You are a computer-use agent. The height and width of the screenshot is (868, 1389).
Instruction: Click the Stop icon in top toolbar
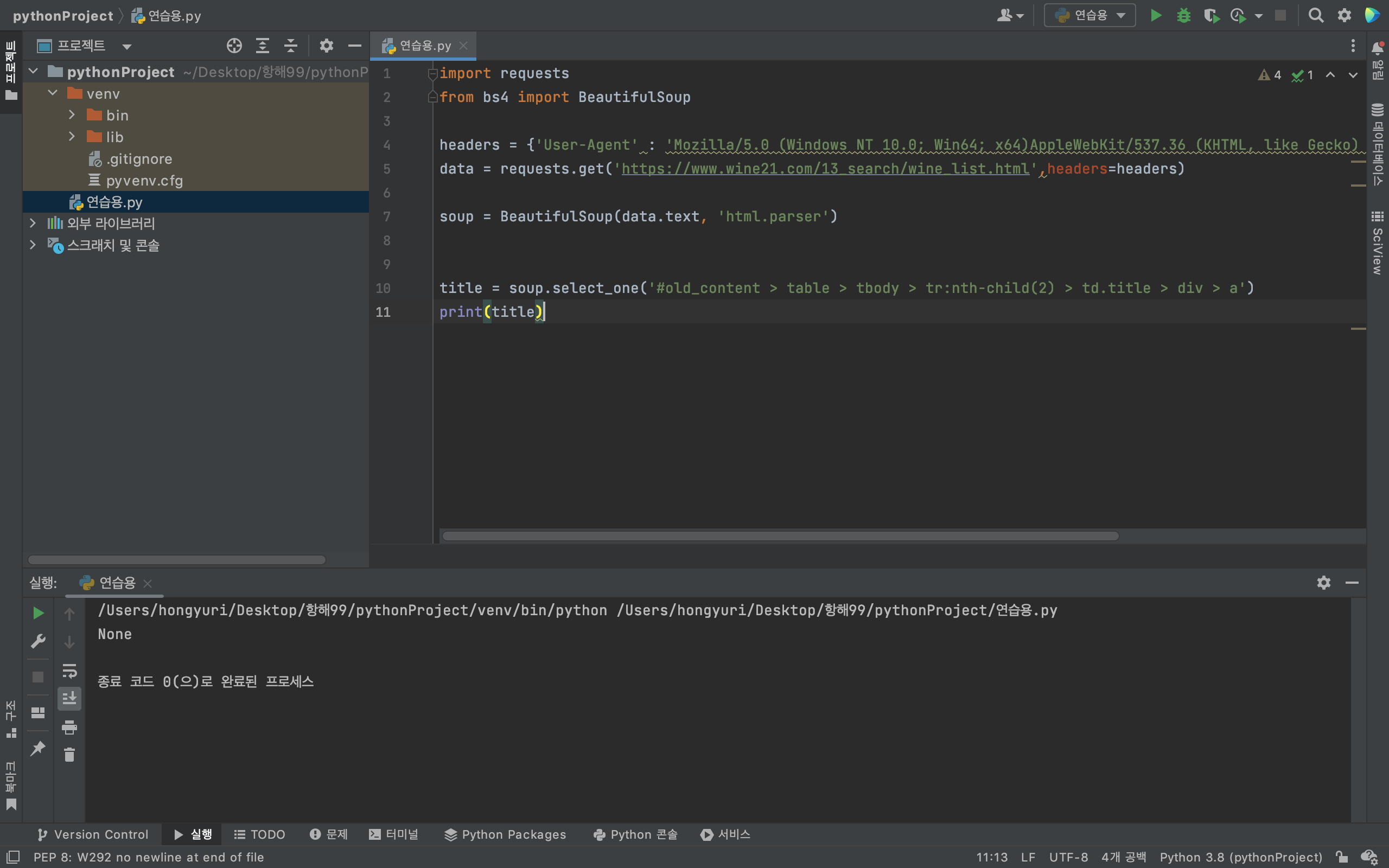[x=1280, y=16]
